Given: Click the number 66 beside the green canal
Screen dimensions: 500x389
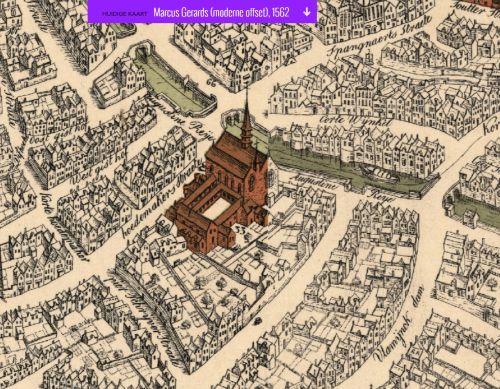Looking at the screenshot, I should 211,82.
